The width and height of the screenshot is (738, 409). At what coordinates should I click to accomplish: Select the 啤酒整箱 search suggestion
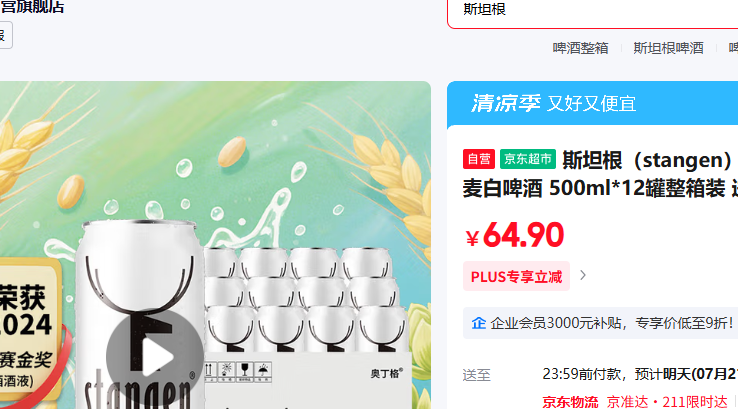(x=580, y=48)
